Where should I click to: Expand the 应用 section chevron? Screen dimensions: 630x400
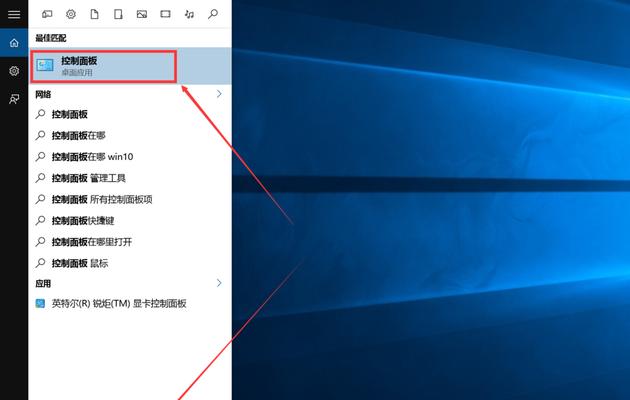[x=219, y=283]
